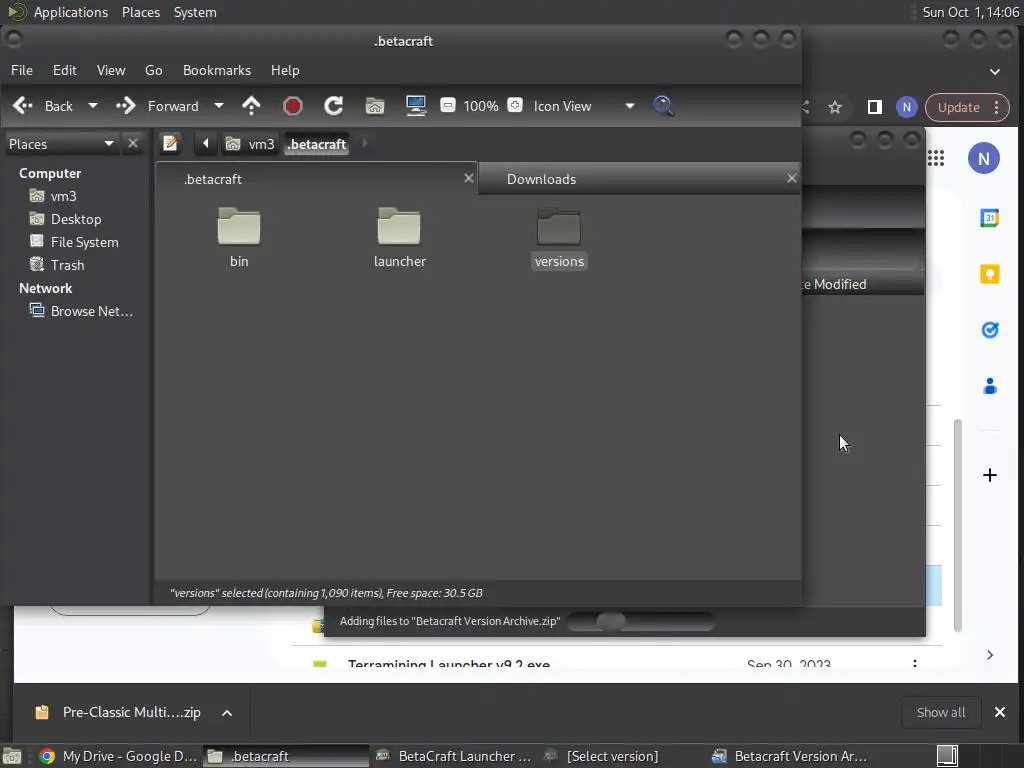1024x768 pixels.
Task: Open the Go menu
Action: click(x=153, y=70)
